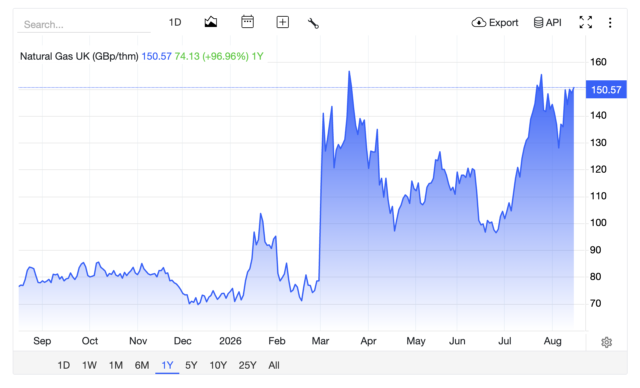This screenshot has height=388, width=640.
Task: Select the 1D range at bottom
Action: pos(63,365)
